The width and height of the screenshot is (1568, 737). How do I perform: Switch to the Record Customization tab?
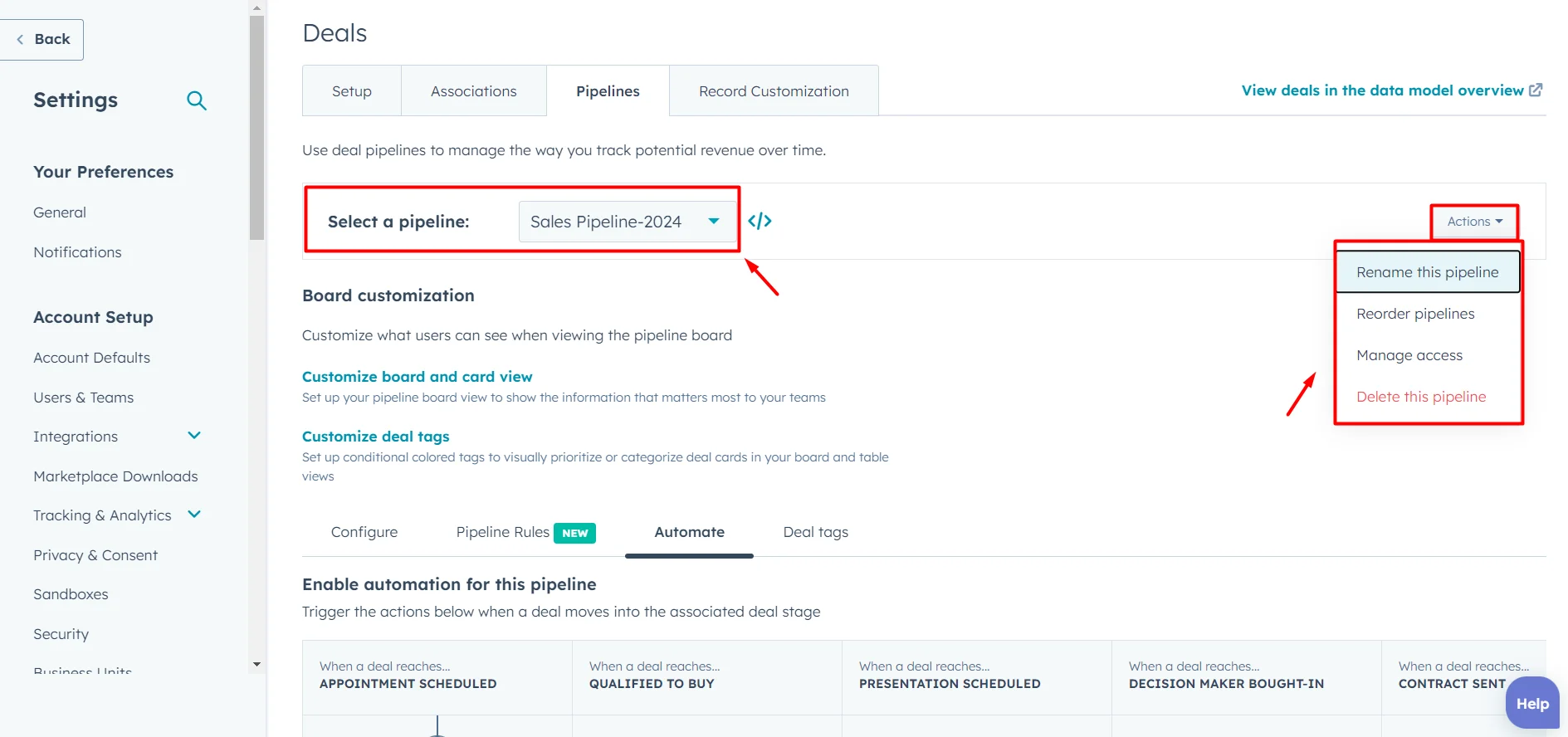tap(774, 91)
